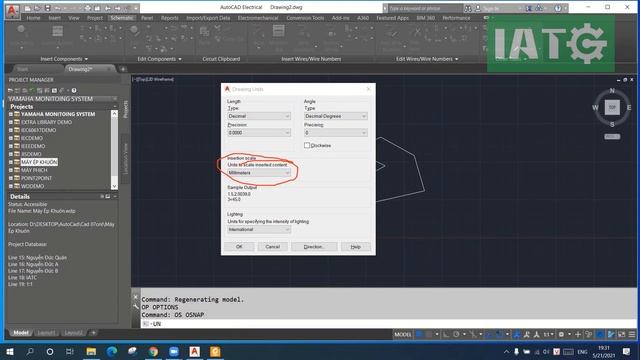Click the Project Manager help question icon

pyautogui.click(x=74, y=90)
